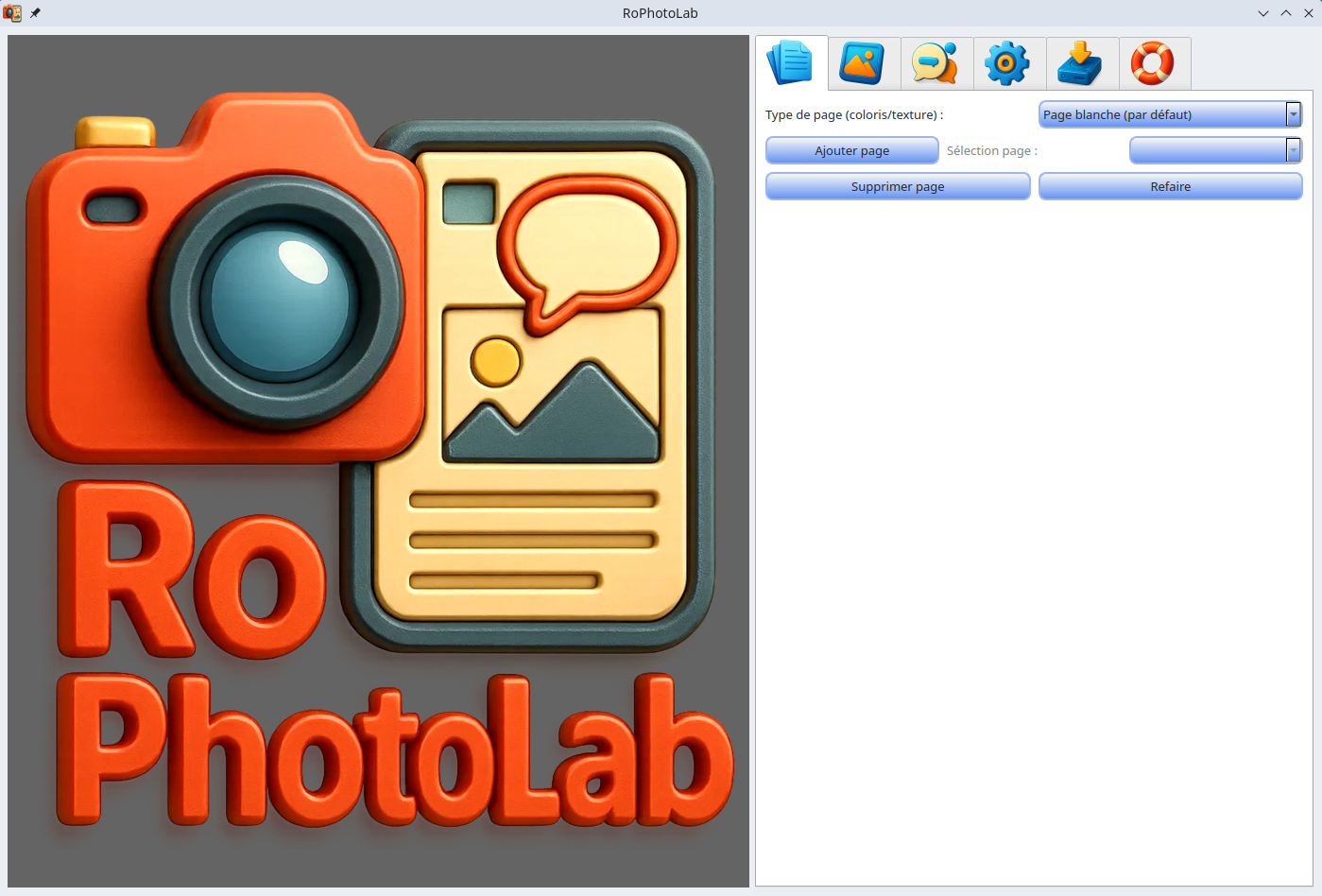Viewport: 1322px width, 896px height.
Task: Click the 'Type de page (coloris/texture)' label
Action: [x=853, y=114]
